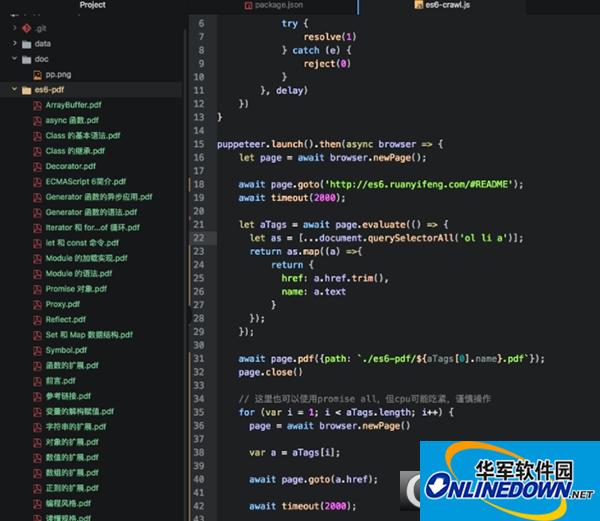Image resolution: width=600 pixels, height=521 pixels.
Task: Expand the data folder chevron
Action: [15, 43]
